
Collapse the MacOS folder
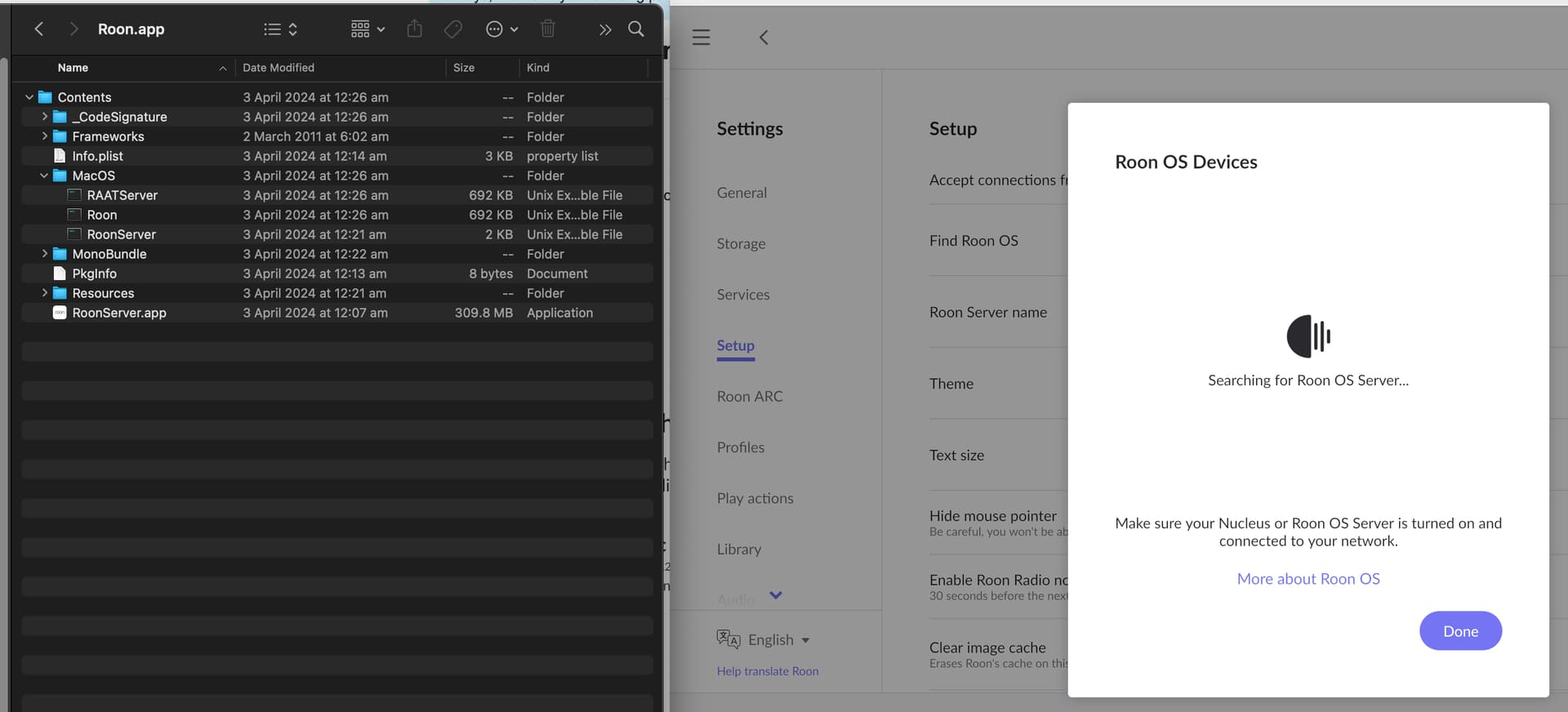coord(44,176)
